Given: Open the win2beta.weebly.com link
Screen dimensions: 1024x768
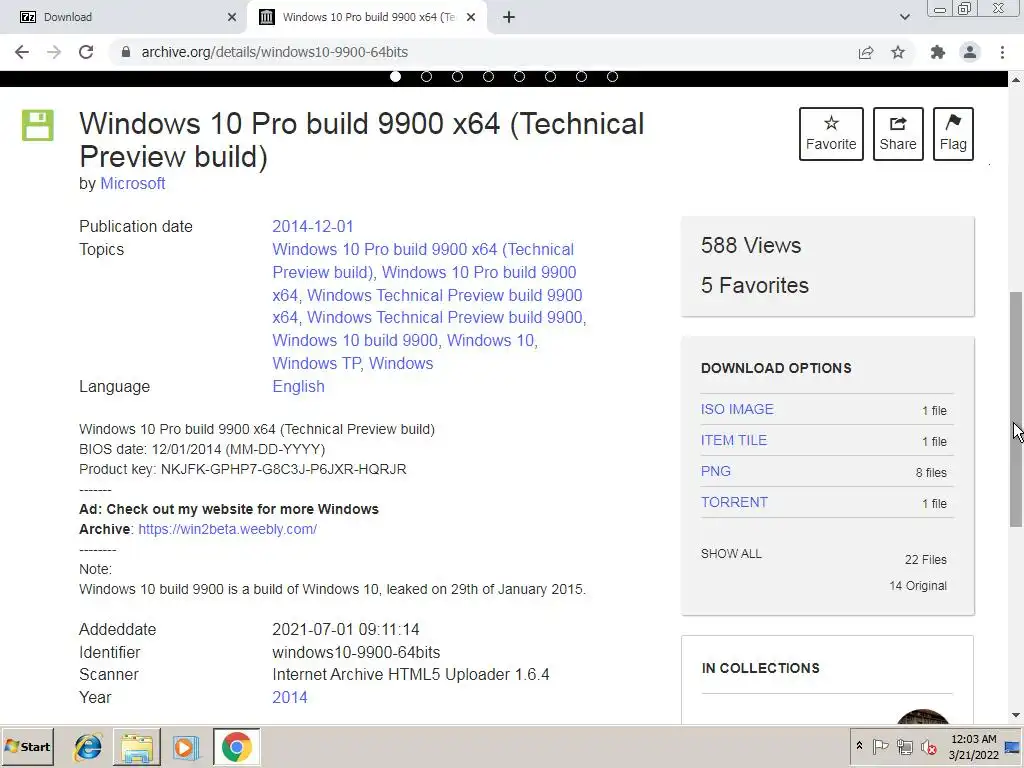Looking at the screenshot, I should (227, 529).
